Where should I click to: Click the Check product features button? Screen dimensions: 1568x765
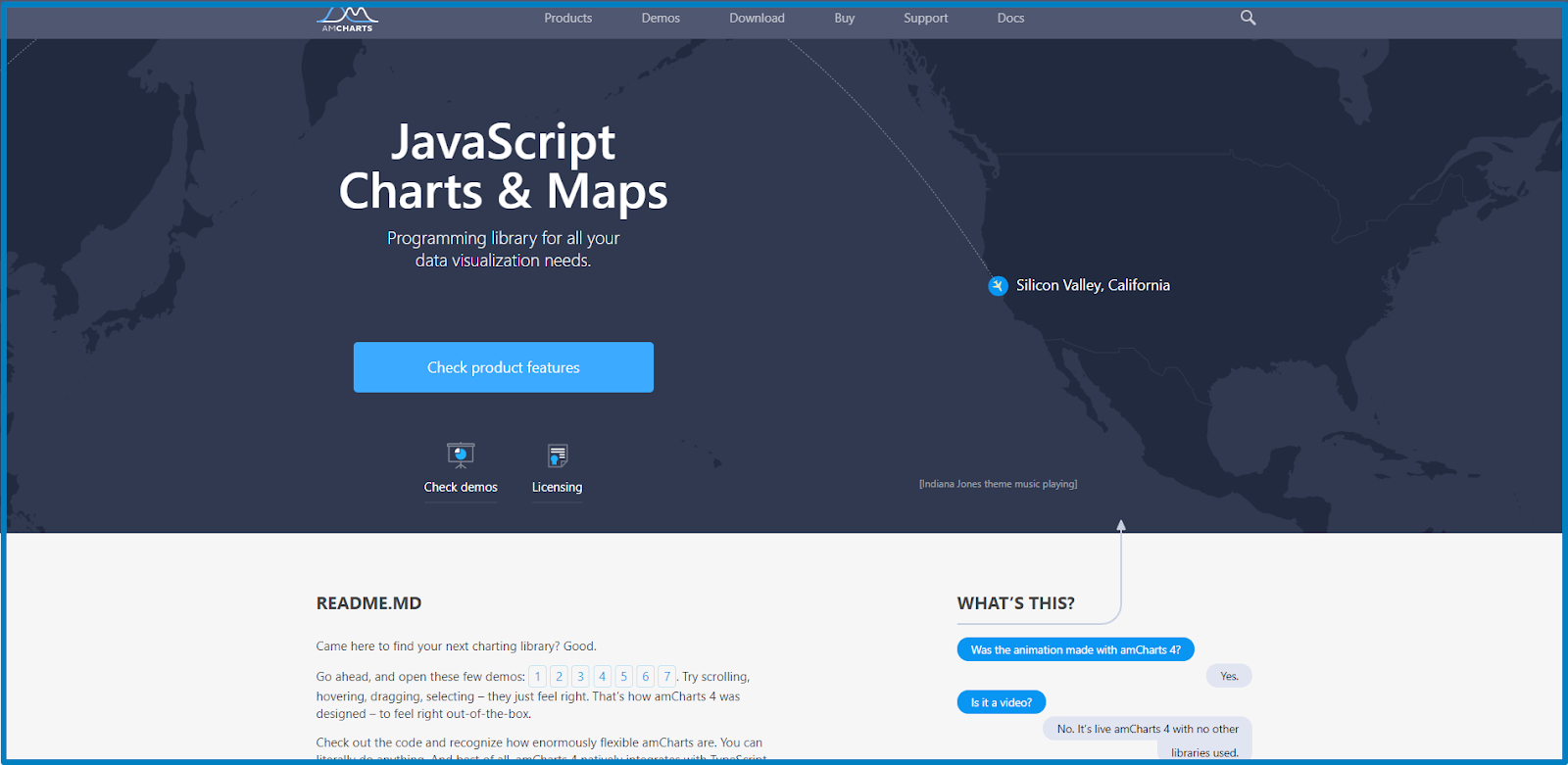click(x=504, y=367)
